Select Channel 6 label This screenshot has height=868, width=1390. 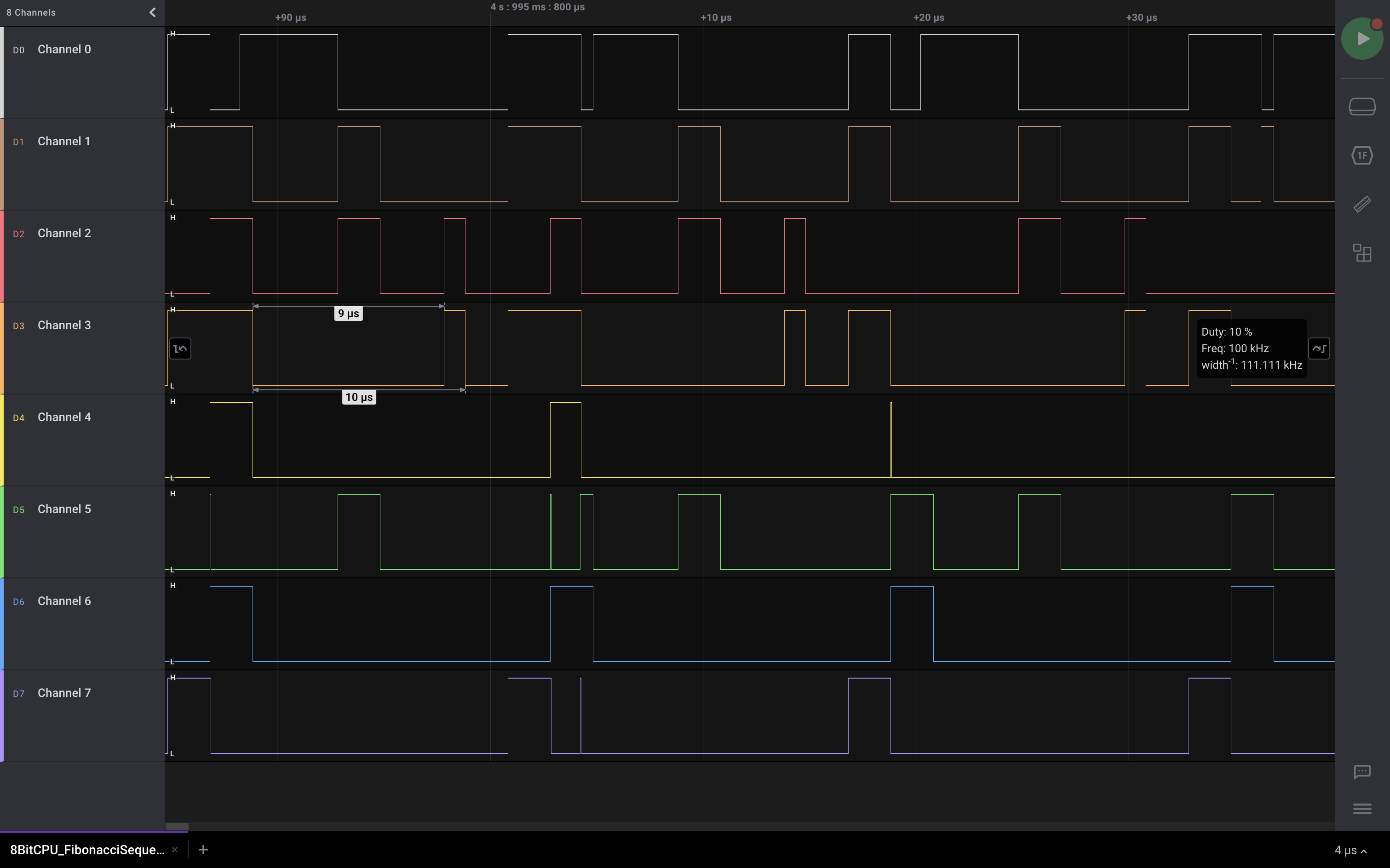point(64,601)
